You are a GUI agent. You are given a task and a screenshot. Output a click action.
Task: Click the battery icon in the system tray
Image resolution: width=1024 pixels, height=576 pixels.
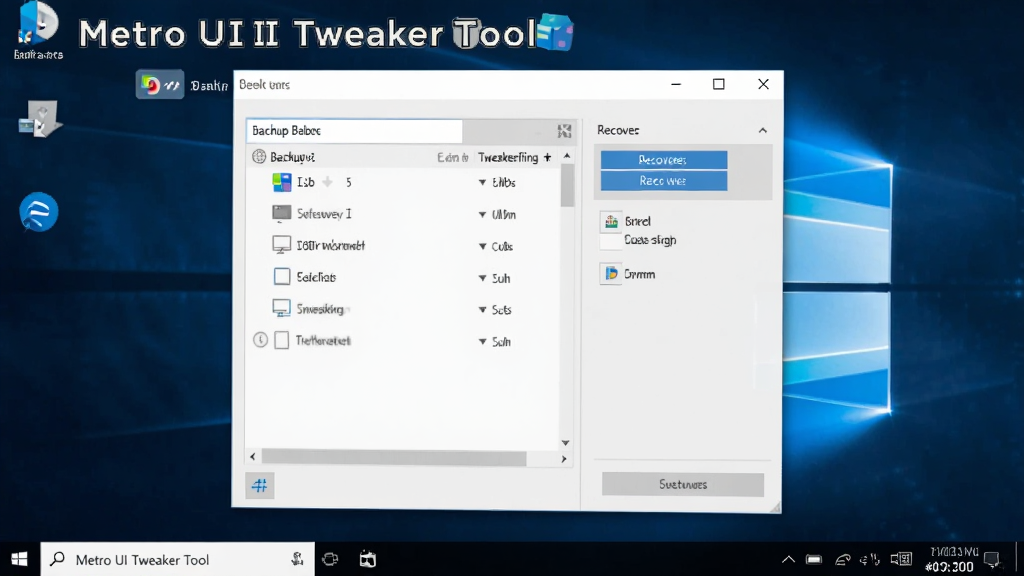pyautogui.click(x=814, y=559)
